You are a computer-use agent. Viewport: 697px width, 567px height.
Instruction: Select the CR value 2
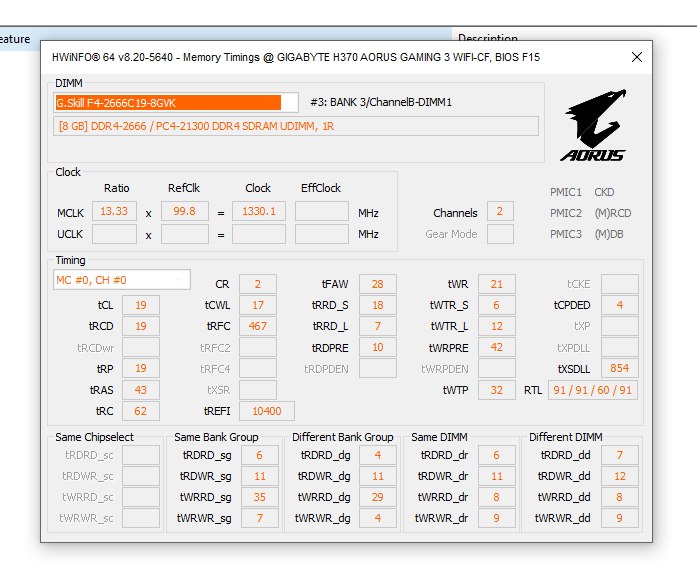[x=258, y=284]
